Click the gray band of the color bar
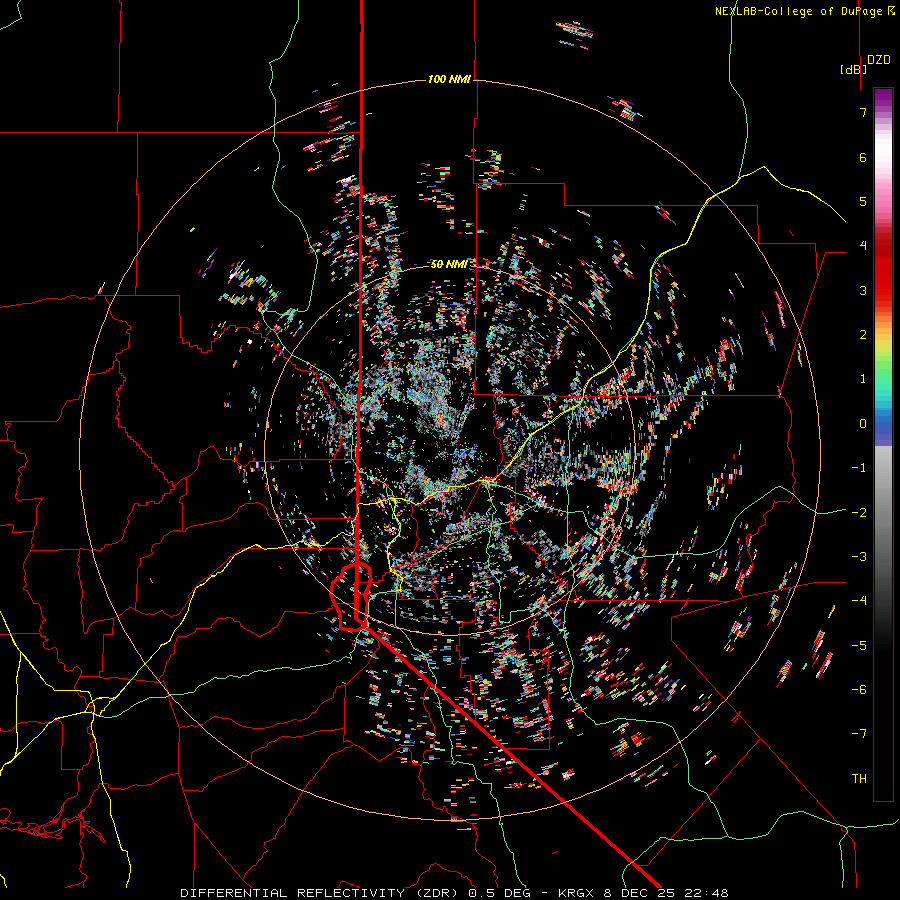The image size is (900, 900). (883, 517)
